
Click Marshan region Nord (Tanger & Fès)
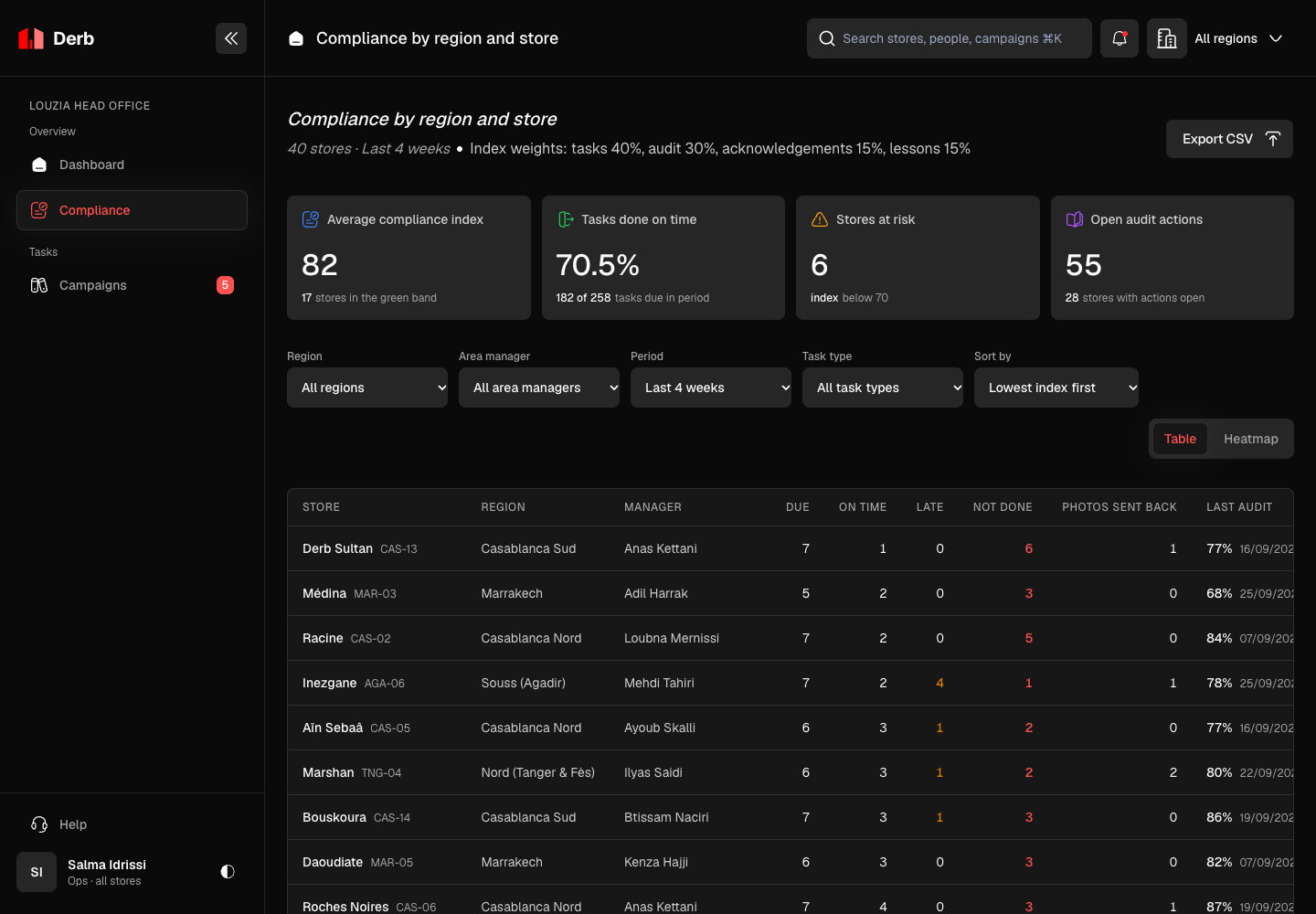pyautogui.click(x=538, y=772)
